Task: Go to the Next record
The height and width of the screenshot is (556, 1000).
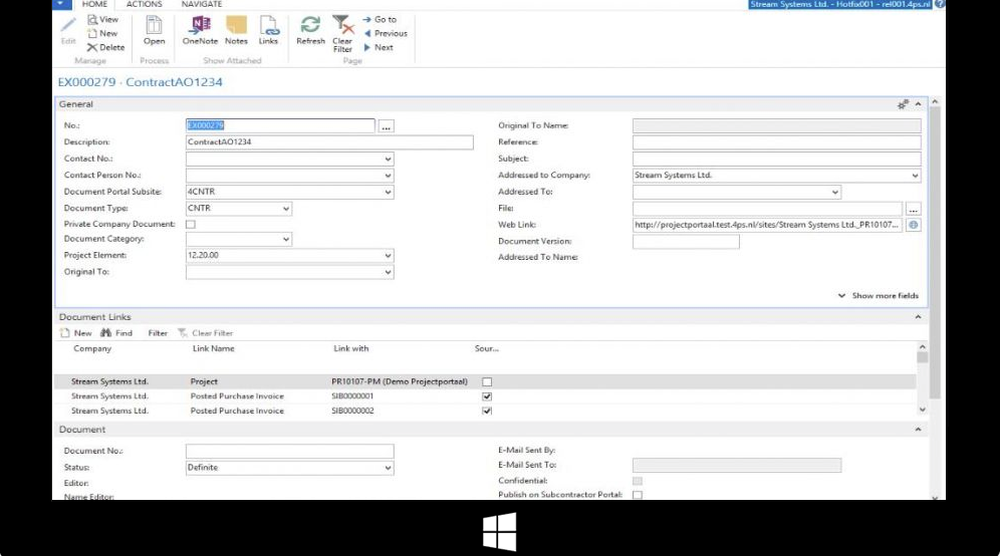Action: [378, 47]
